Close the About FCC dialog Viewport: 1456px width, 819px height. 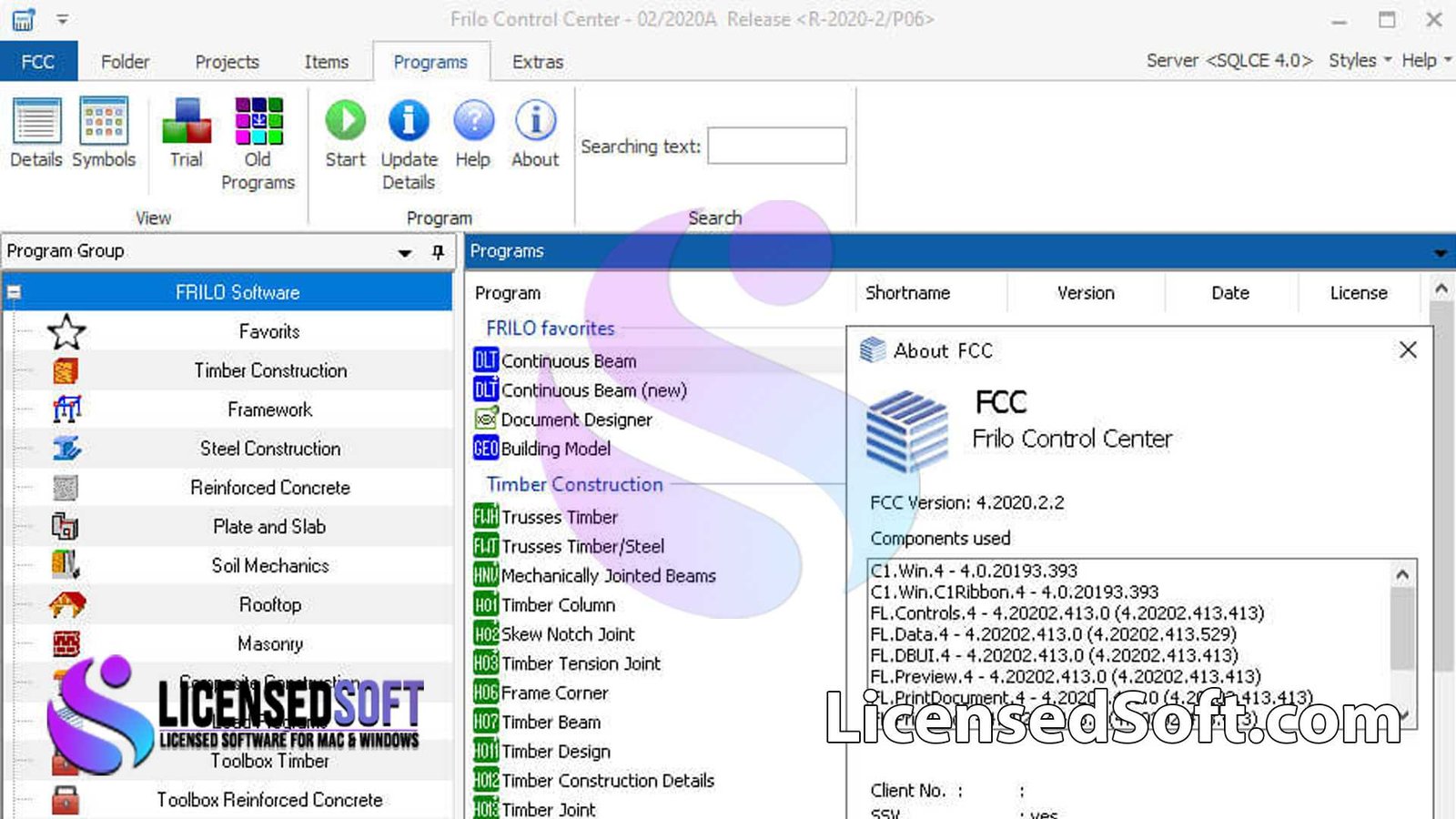1408,350
